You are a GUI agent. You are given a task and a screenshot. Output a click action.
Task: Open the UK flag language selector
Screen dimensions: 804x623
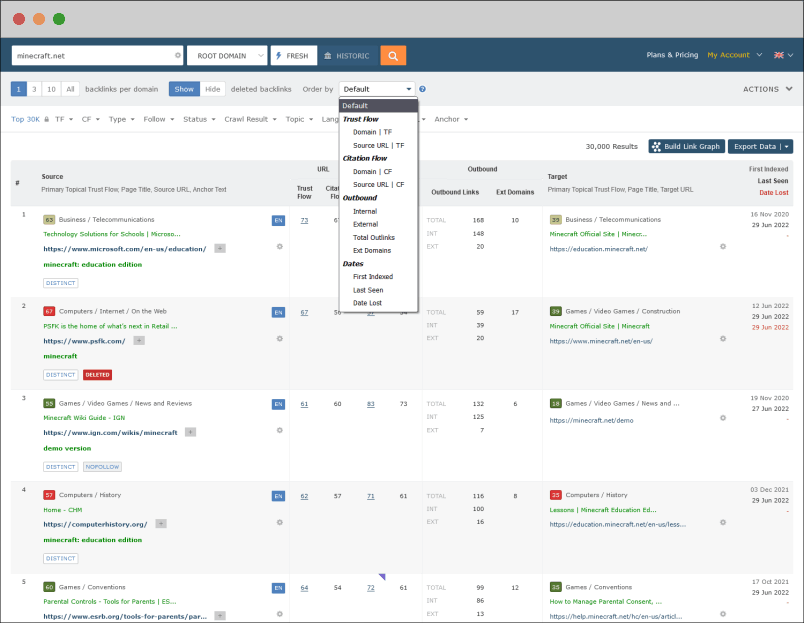(783, 55)
